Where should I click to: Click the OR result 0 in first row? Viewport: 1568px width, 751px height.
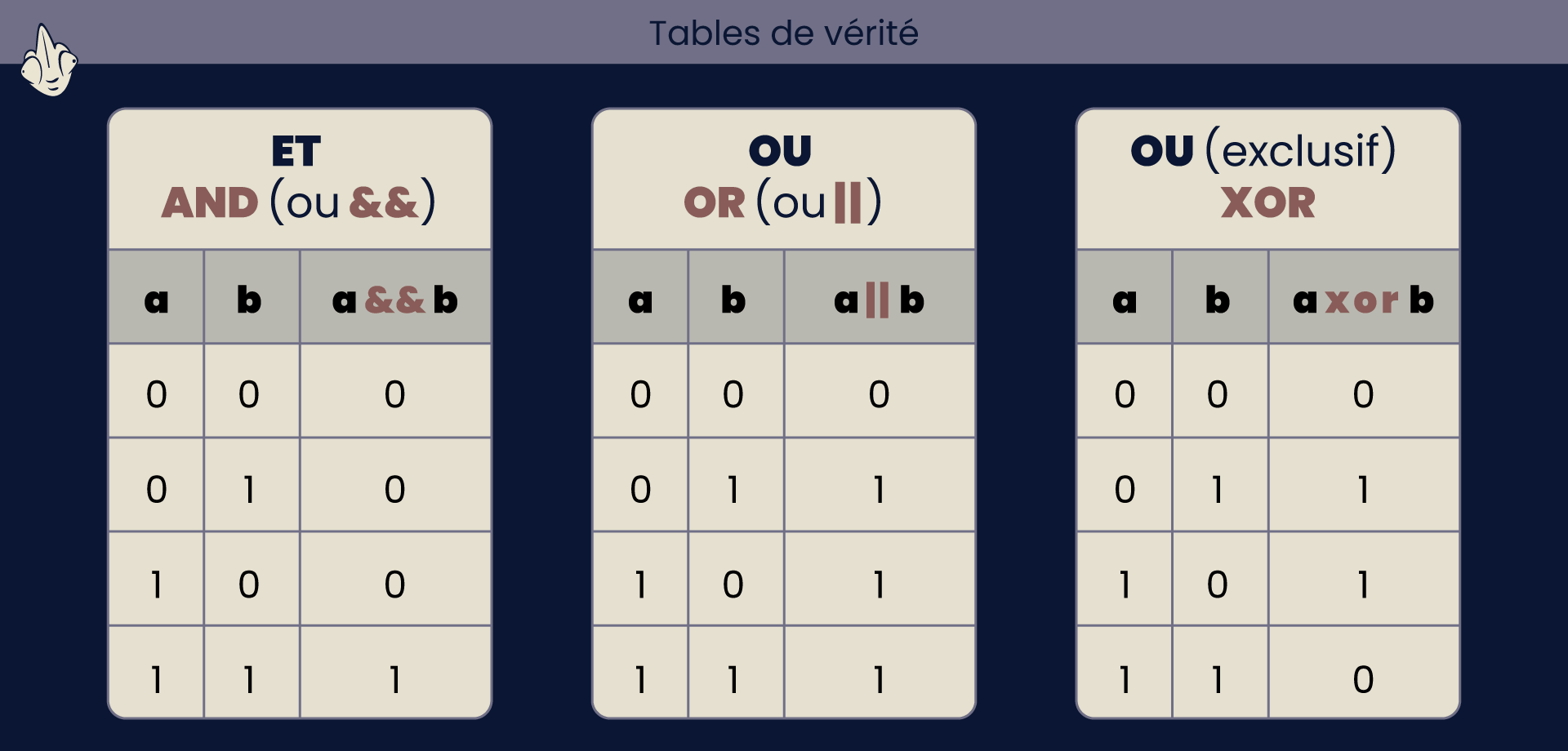point(879,394)
